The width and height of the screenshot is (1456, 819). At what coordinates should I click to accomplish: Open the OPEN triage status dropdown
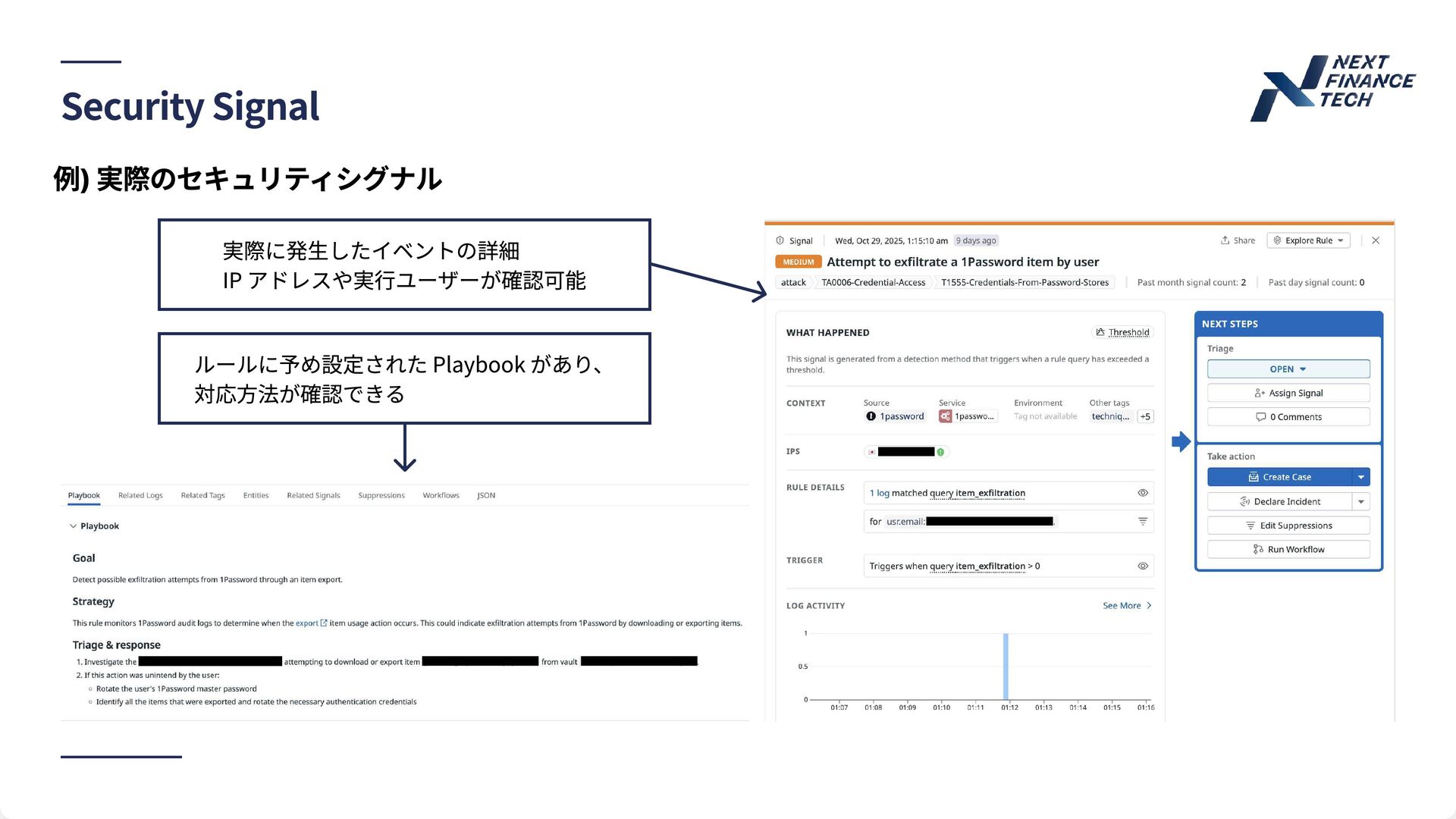pyautogui.click(x=1288, y=369)
